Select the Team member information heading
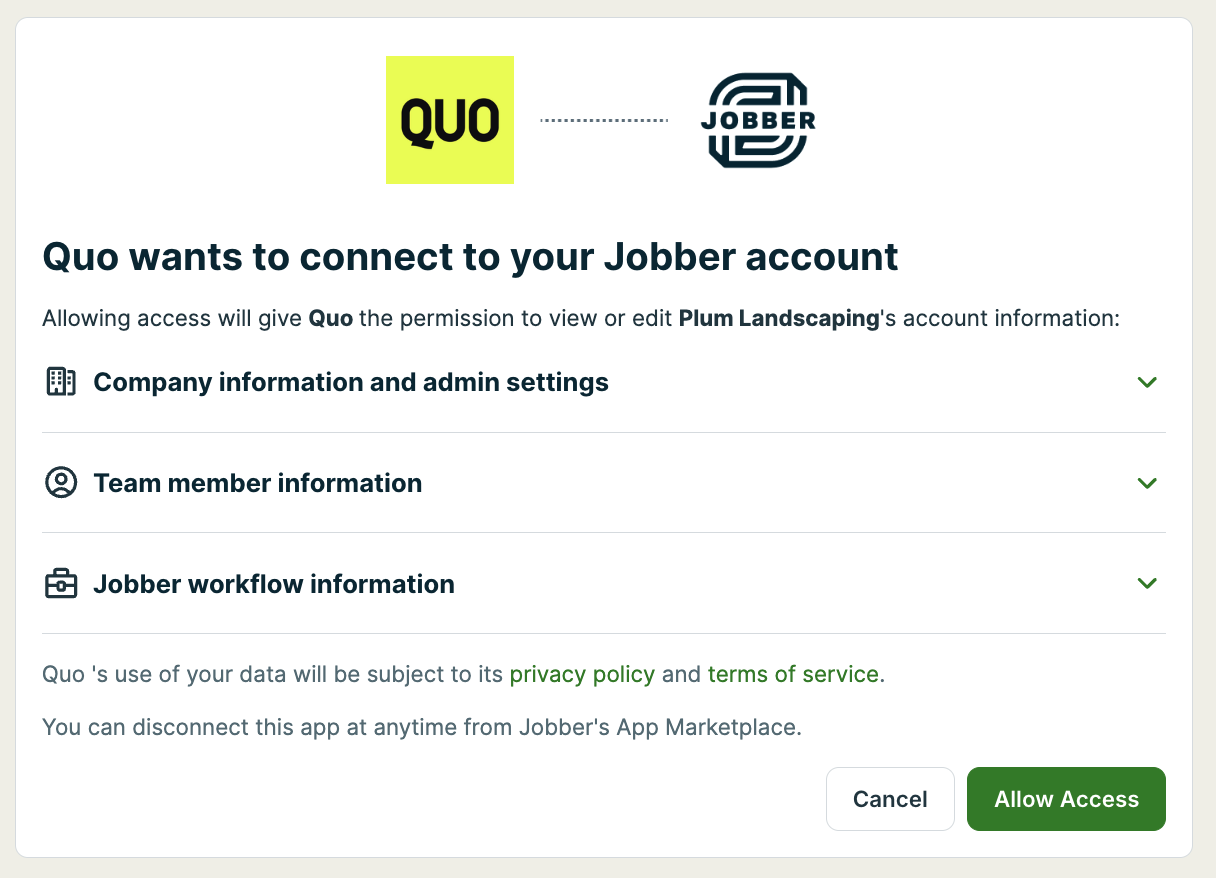 pyautogui.click(x=258, y=483)
